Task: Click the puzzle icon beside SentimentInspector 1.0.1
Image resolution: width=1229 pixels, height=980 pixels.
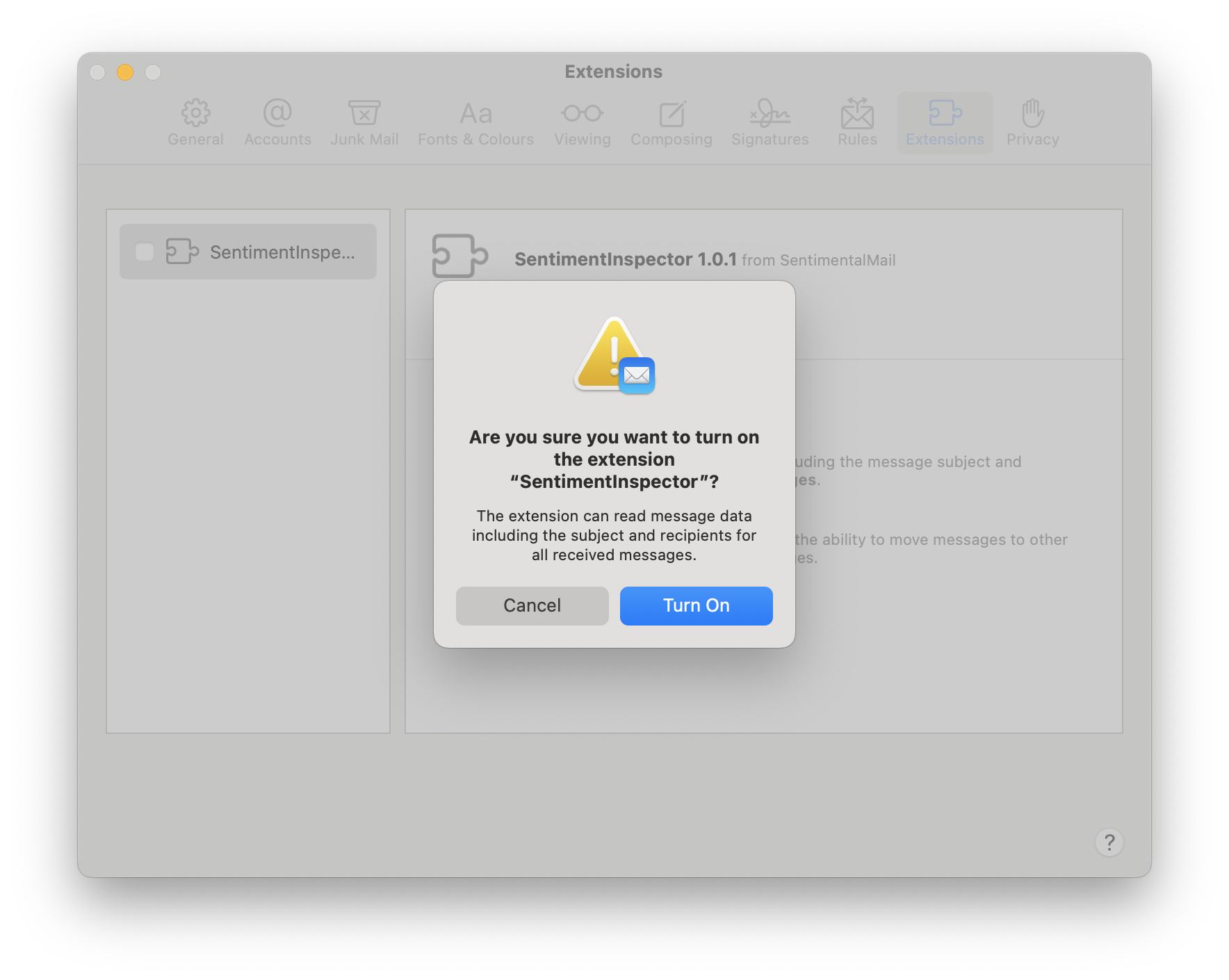Action: point(459,256)
